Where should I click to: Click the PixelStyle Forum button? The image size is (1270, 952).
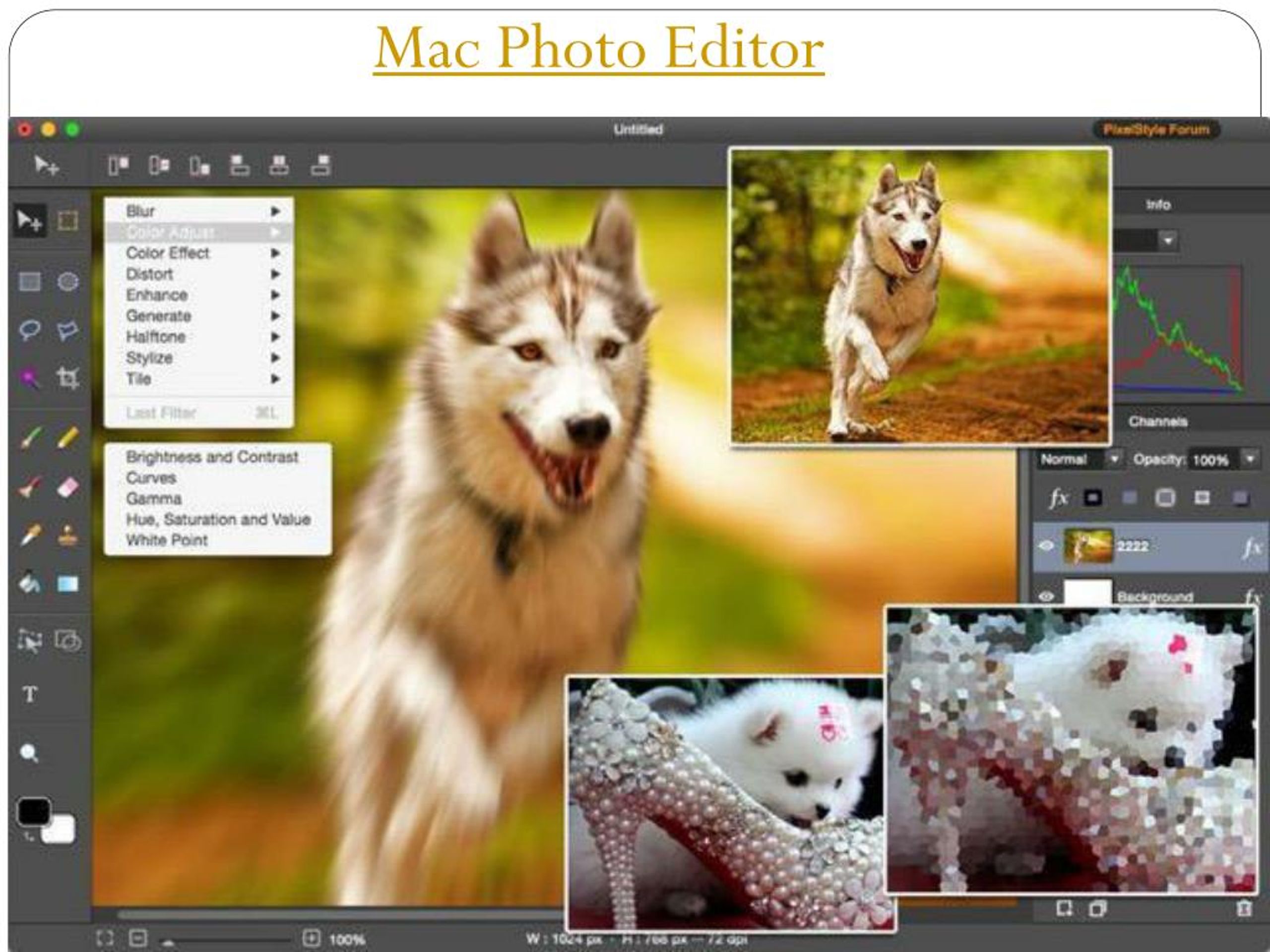(x=1175, y=127)
